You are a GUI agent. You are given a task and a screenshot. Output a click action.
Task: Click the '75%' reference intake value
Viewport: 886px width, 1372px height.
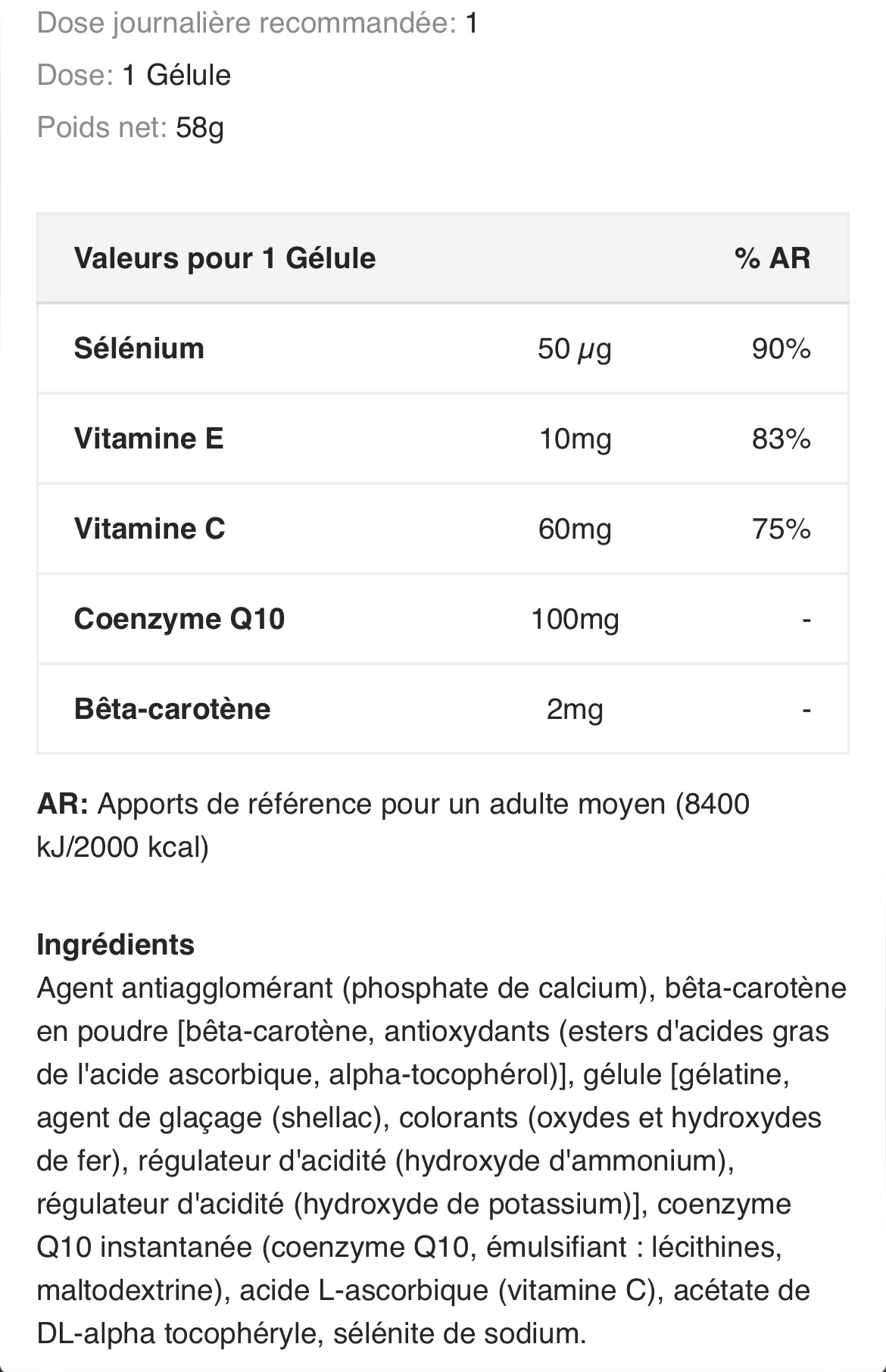[781, 529]
